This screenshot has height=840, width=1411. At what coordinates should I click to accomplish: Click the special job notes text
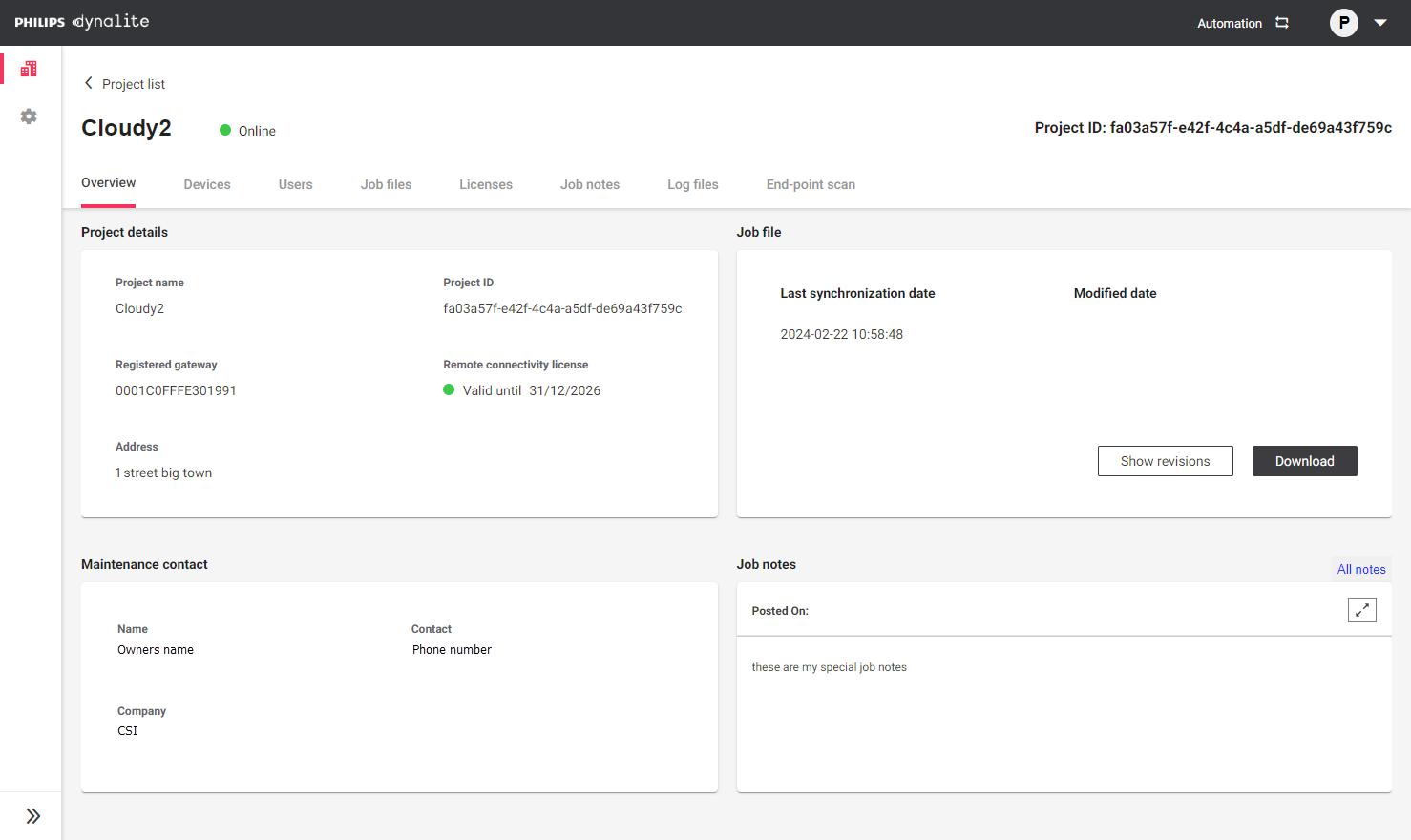pyautogui.click(x=829, y=666)
